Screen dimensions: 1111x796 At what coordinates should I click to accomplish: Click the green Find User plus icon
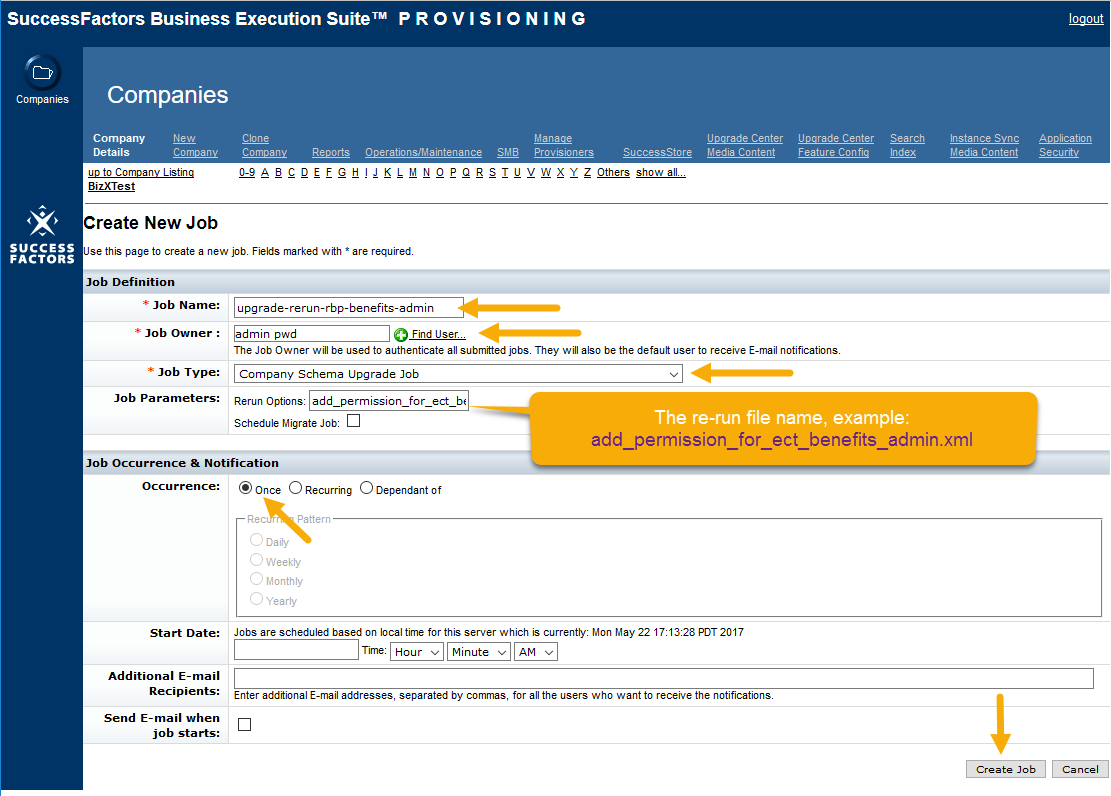(401, 335)
